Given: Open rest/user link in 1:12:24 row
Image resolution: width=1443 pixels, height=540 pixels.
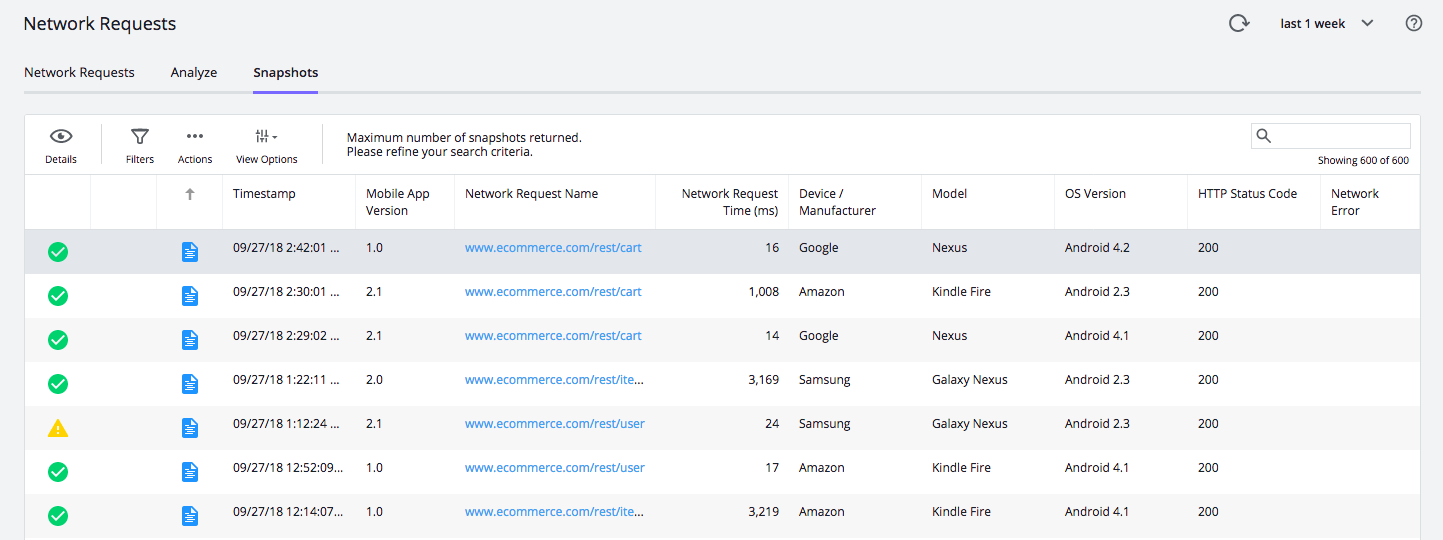Looking at the screenshot, I should (x=555, y=424).
